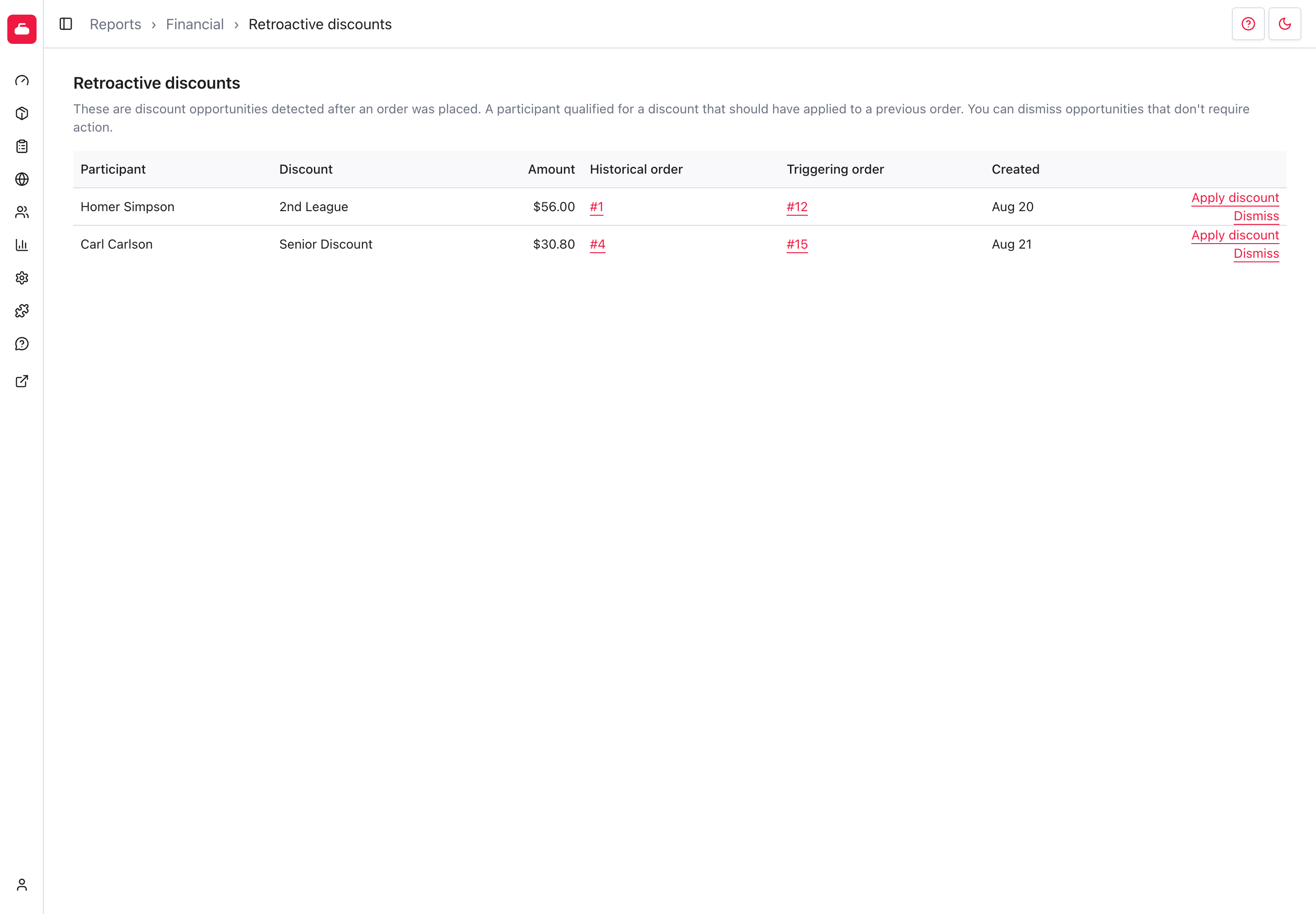1316x914 pixels.
Task: Click the Created column header
Action: coord(1016,170)
